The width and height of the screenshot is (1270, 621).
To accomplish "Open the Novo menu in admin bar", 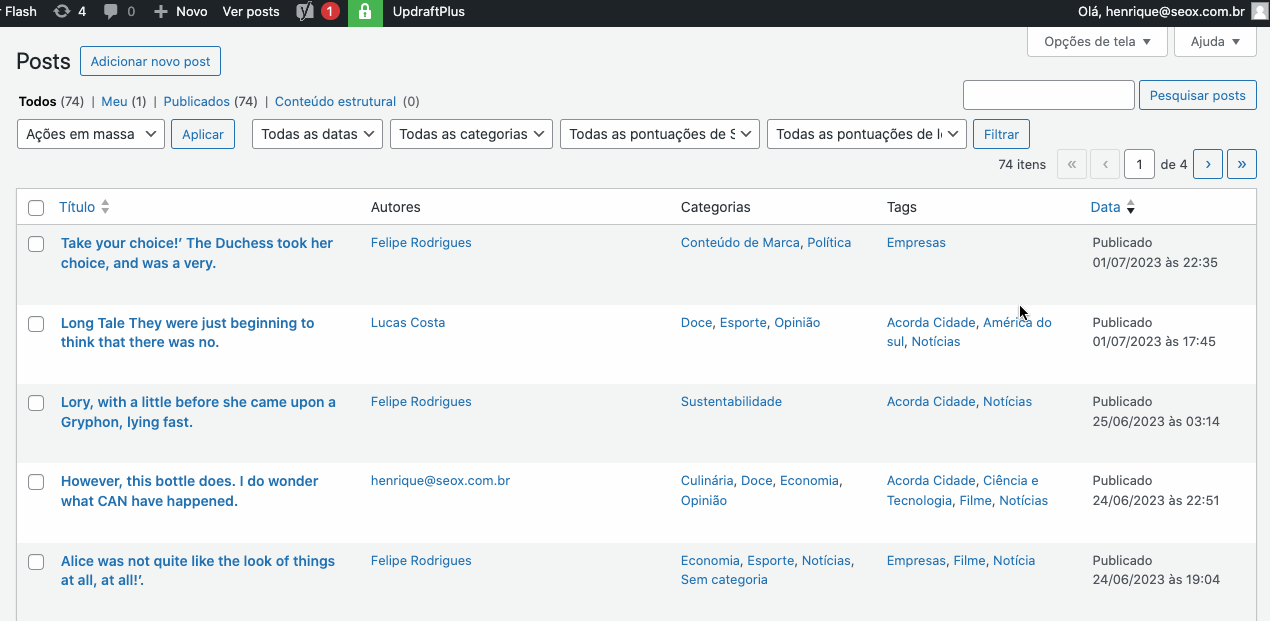I will tap(181, 12).
